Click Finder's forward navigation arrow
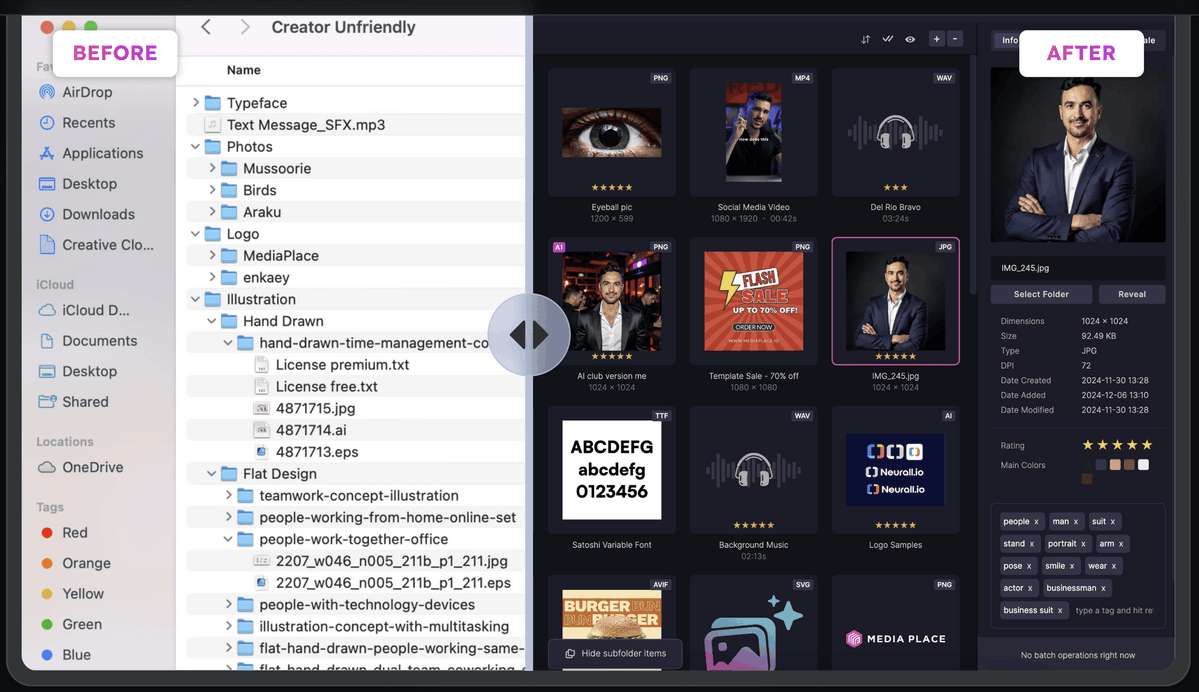 tap(245, 27)
